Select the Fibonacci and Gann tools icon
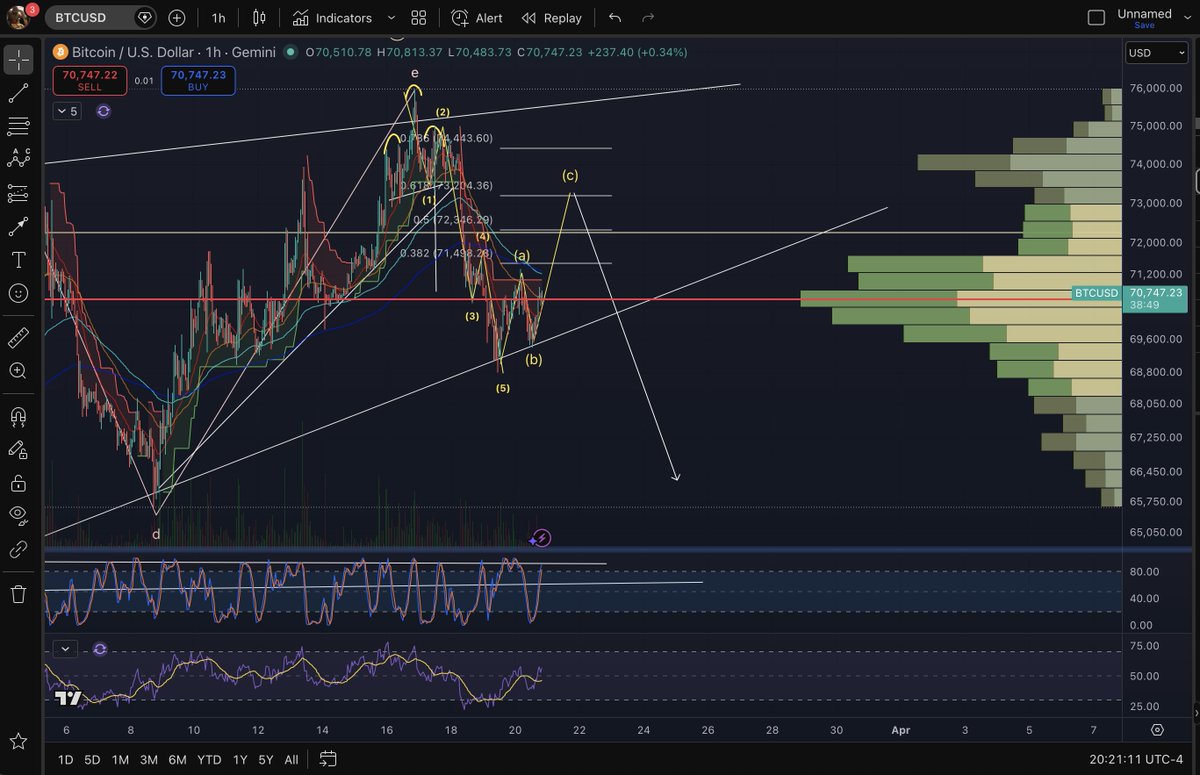Viewport: 1200px width, 775px height. (x=18, y=126)
